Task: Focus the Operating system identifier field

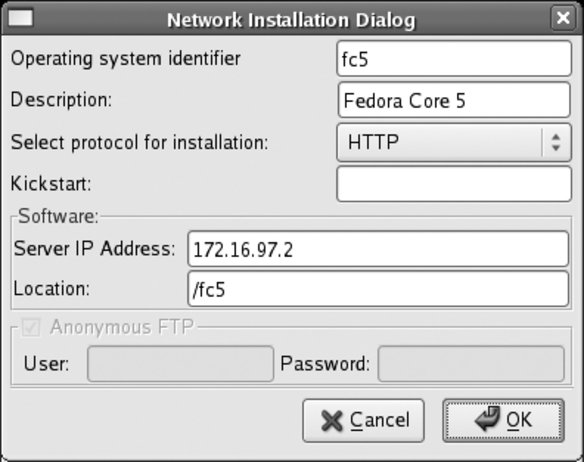Action: [x=454, y=59]
